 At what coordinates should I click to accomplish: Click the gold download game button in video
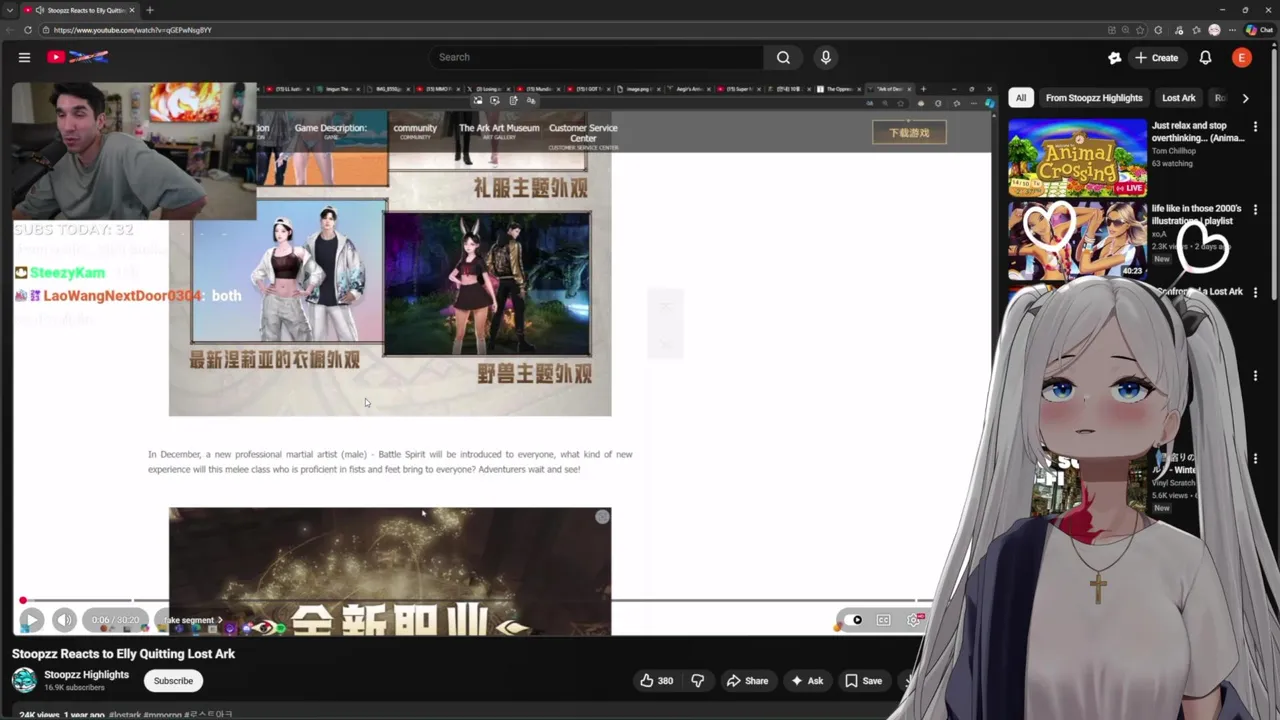pos(909,133)
